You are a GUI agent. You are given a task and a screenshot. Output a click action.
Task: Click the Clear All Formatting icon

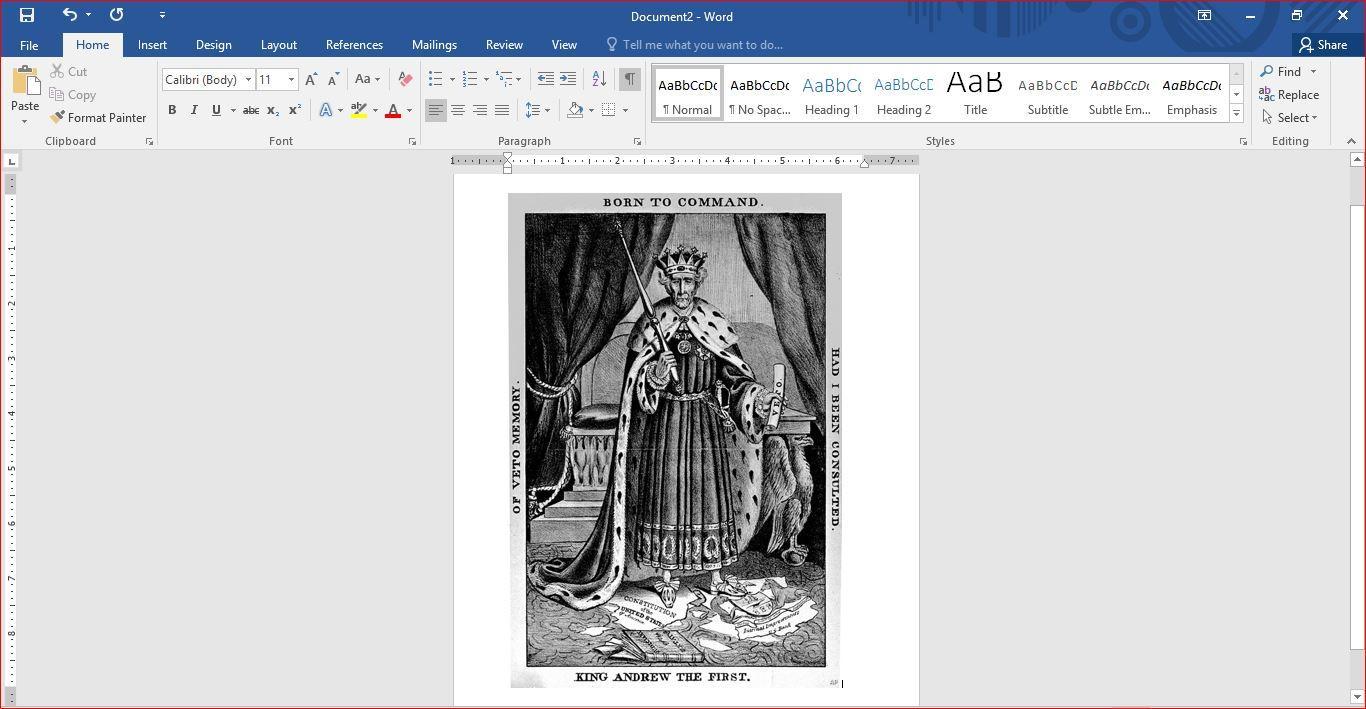[x=405, y=79]
